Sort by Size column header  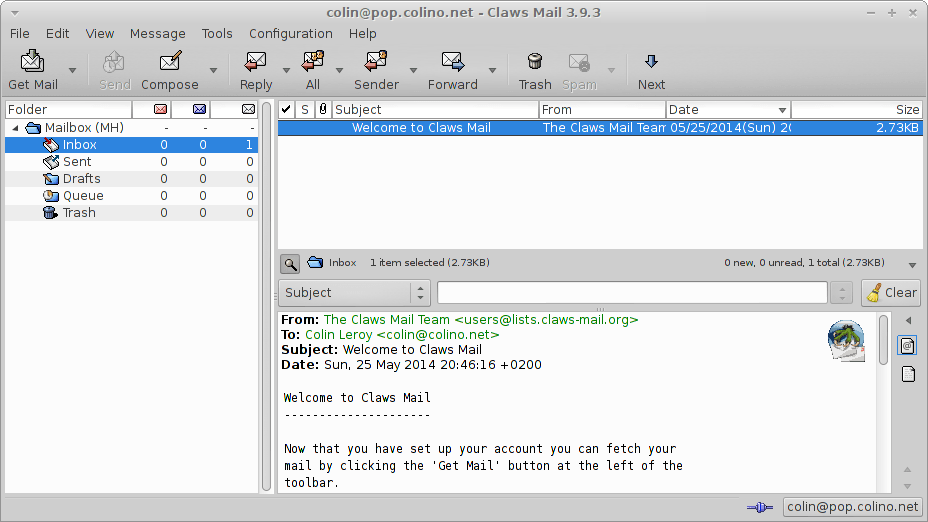(x=856, y=109)
